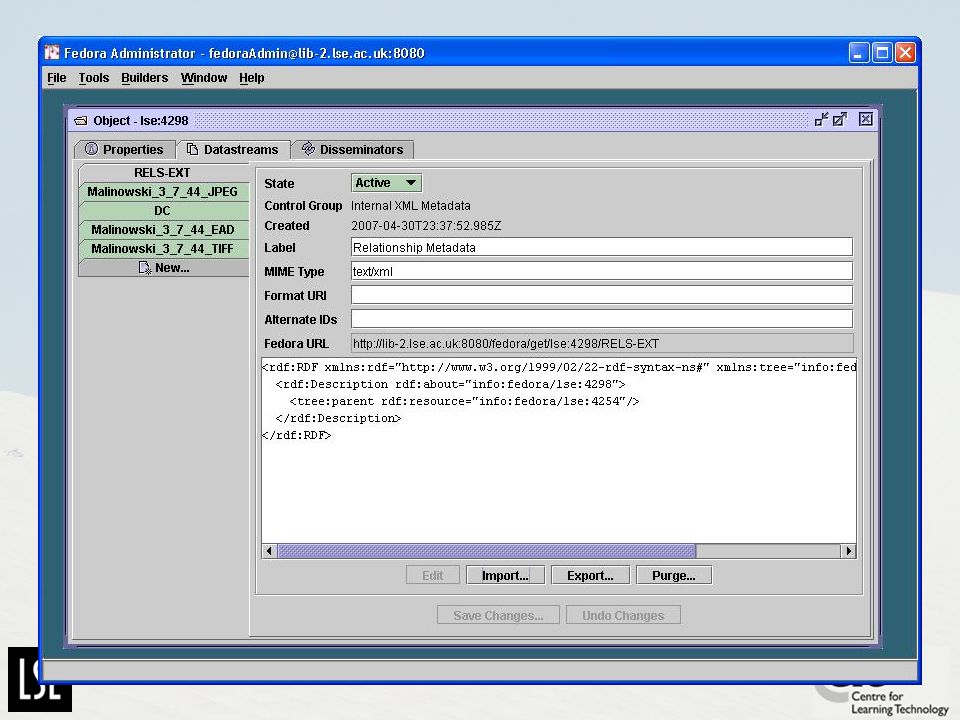
Task: Select the DC datastream
Action: 163,211
